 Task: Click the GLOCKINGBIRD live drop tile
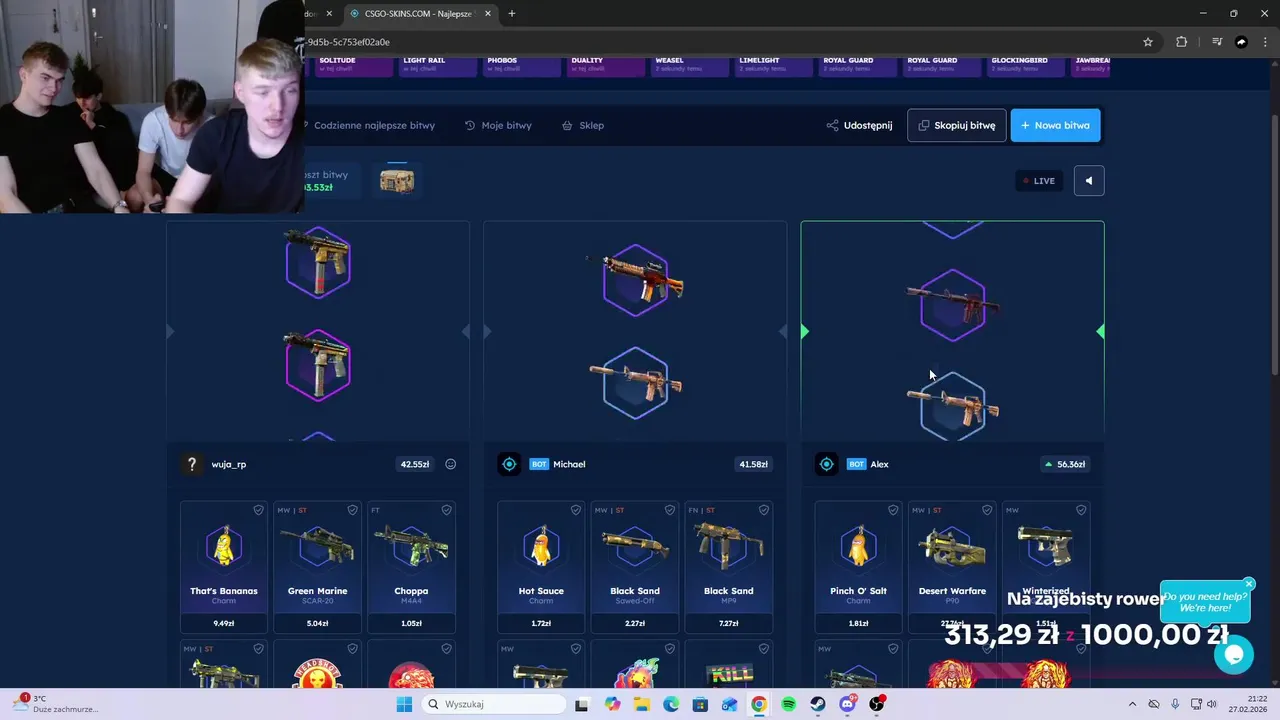[x=1027, y=66]
